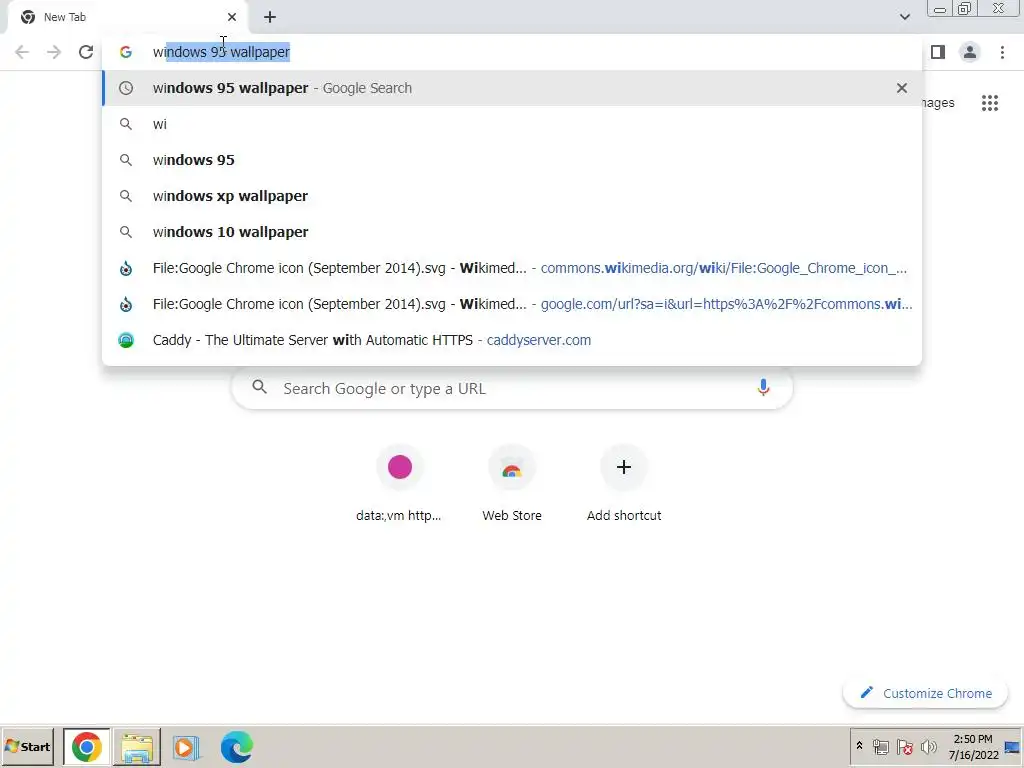
Task: Click the volume speaker tray icon
Action: pyautogui.click(x=928, y=747)
